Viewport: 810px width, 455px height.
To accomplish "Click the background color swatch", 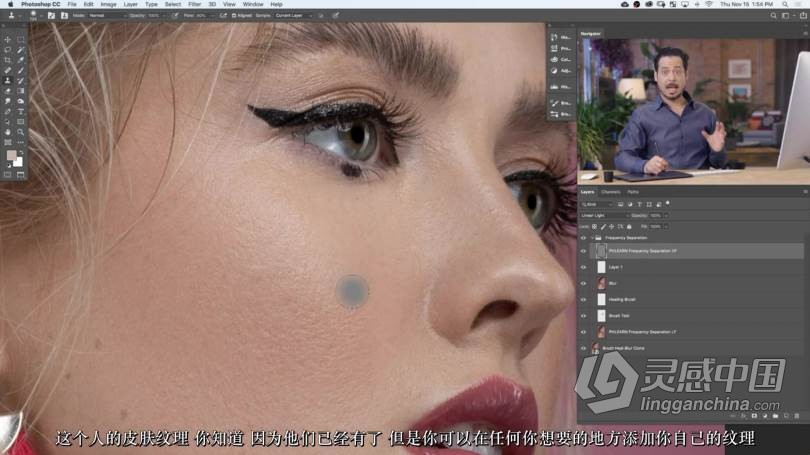I will [19, 162].
